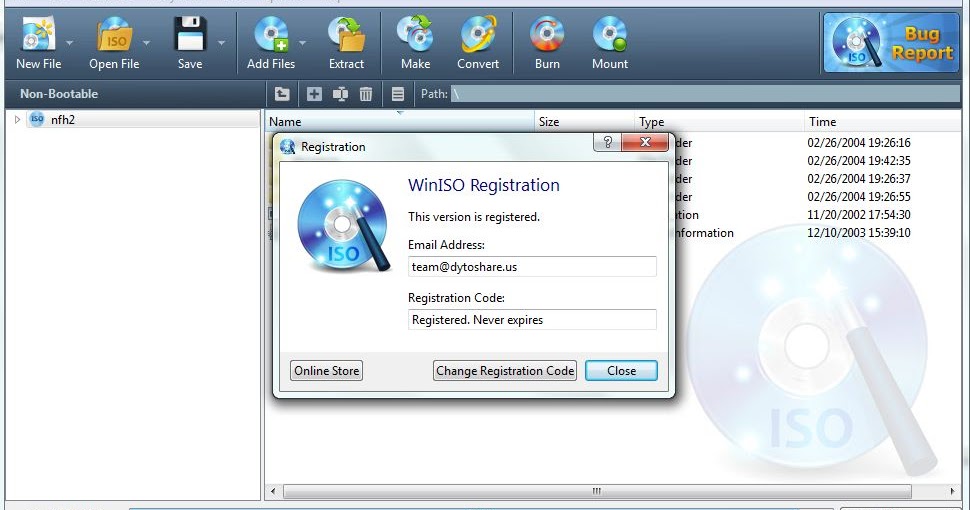Click the horizontal scrollbar right arrow

[953, 491]
